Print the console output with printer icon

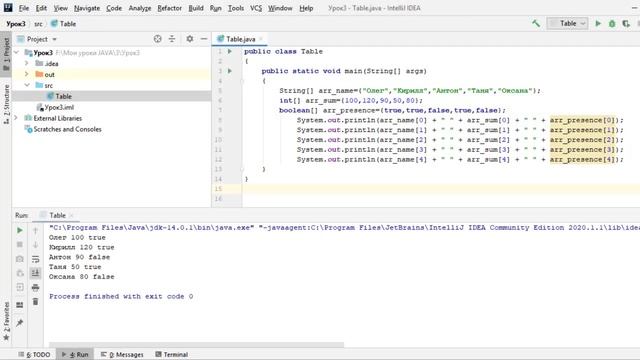pos(36,287)
